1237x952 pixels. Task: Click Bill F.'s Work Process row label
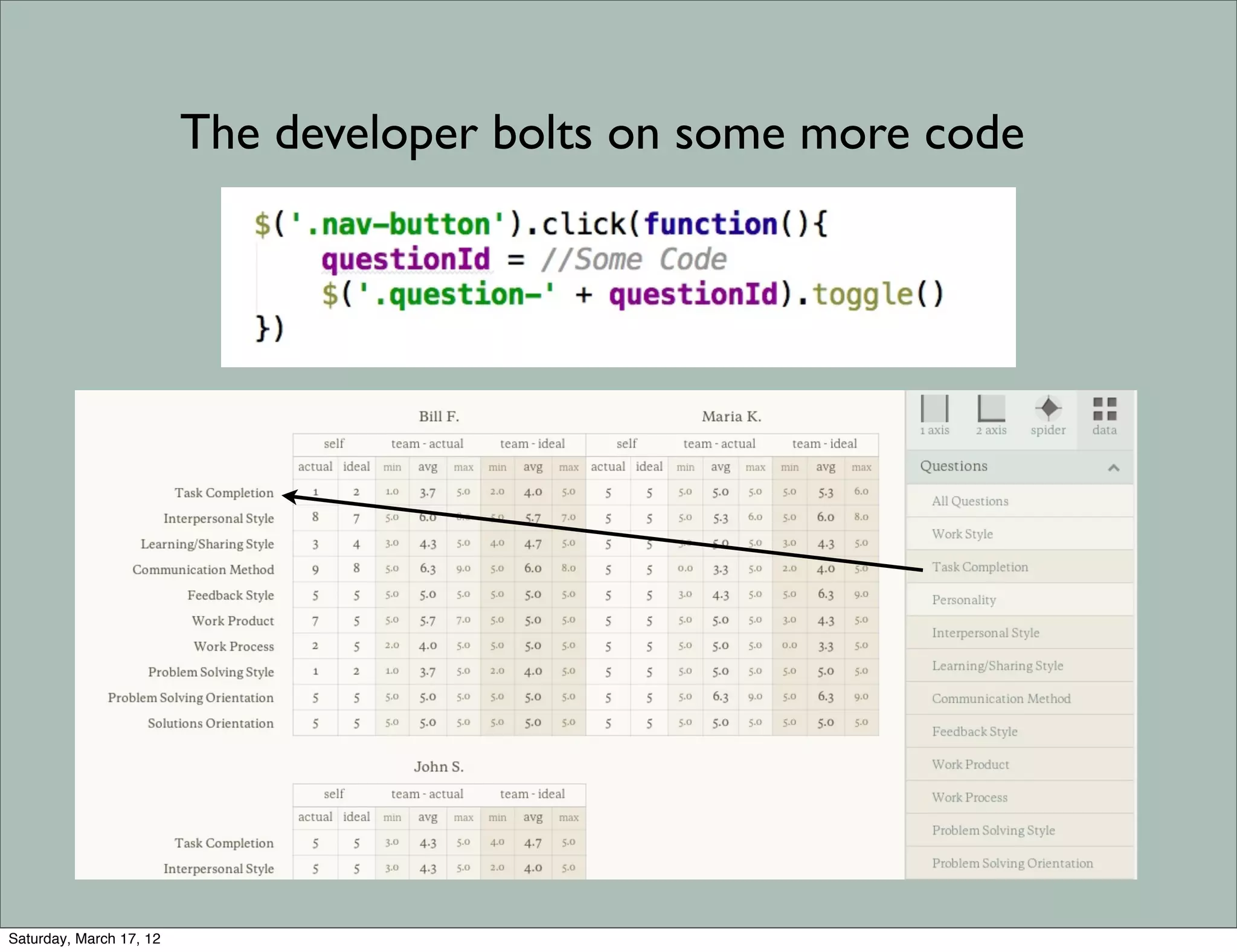click(x=234, y=646)
